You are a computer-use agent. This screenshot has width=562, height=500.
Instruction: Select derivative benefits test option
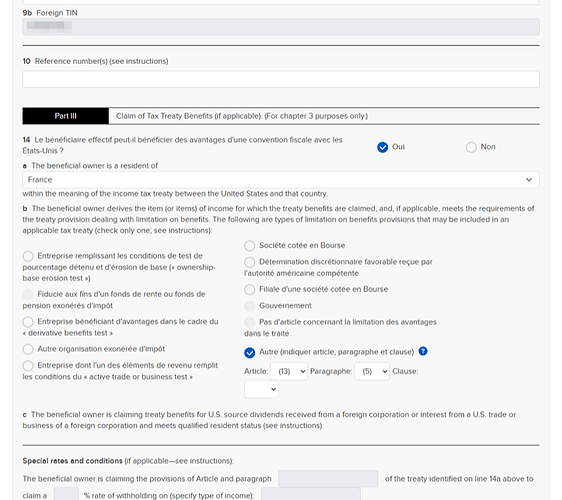(x=28, y=322)
